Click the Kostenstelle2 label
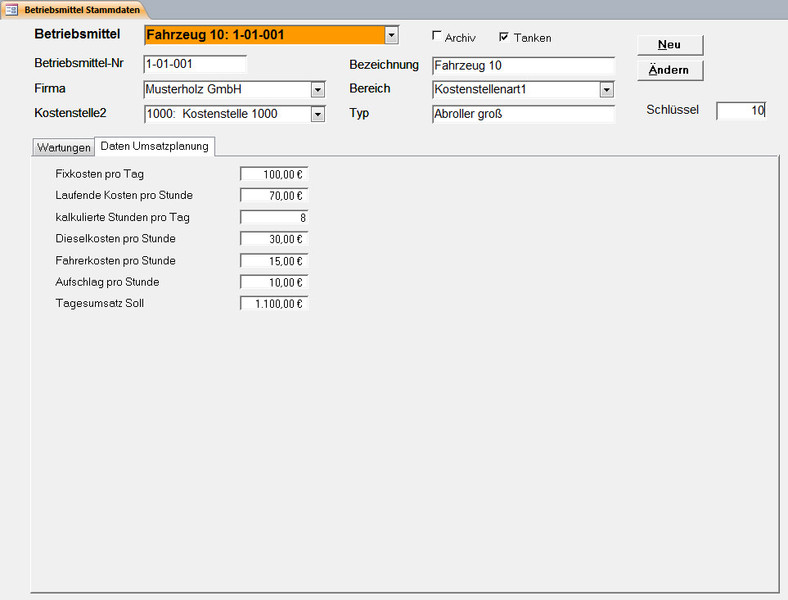Image resolution: width=788 pixels, height=600 pixels. [x=70, y=113]
